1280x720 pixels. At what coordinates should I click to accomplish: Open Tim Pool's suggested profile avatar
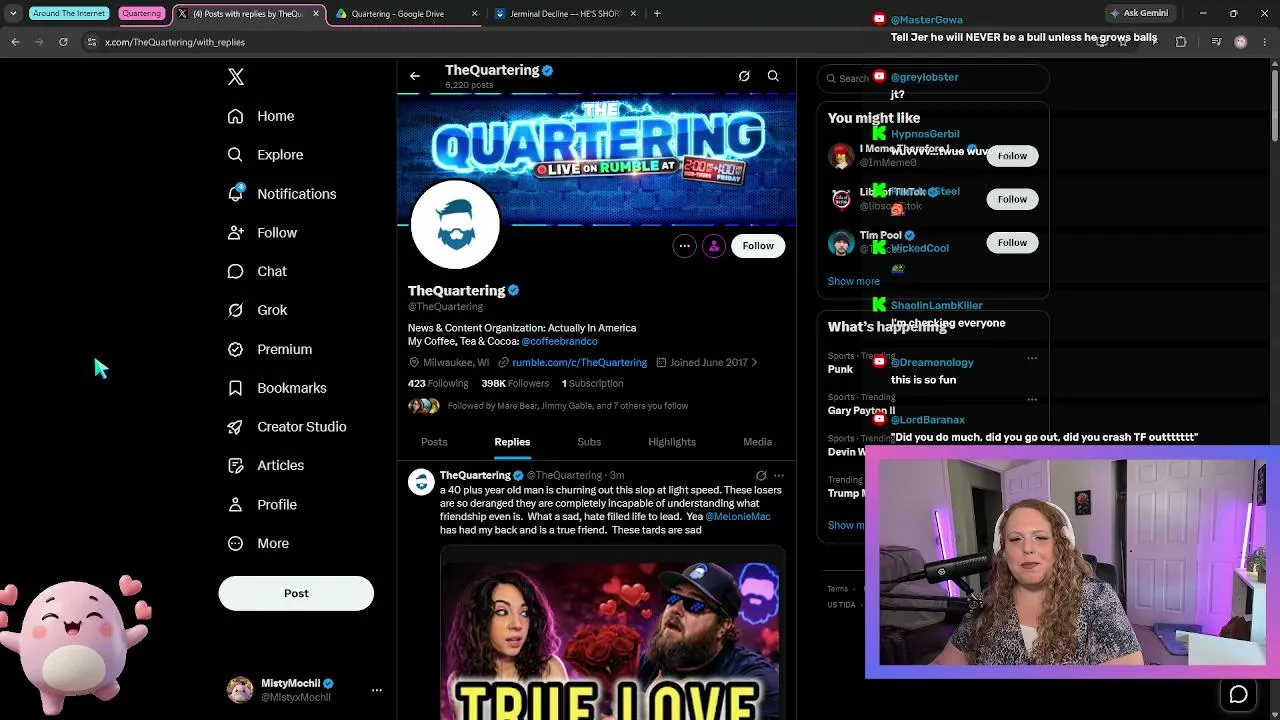tap(841, 243)
